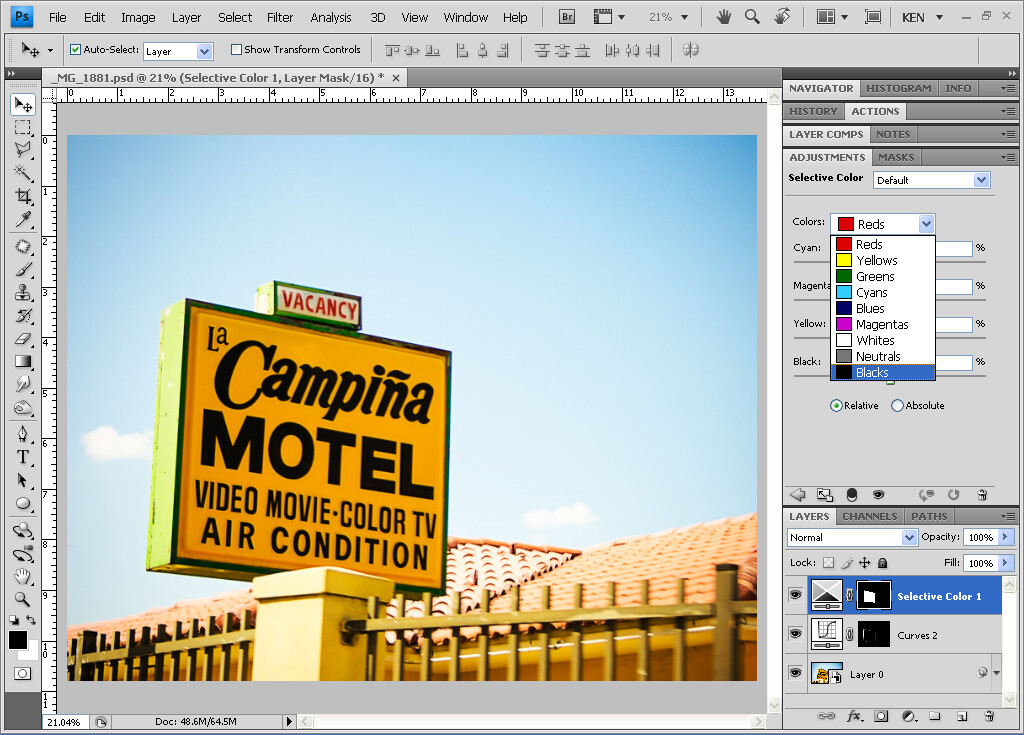Open the Filter menu

[x=280, y=18]
